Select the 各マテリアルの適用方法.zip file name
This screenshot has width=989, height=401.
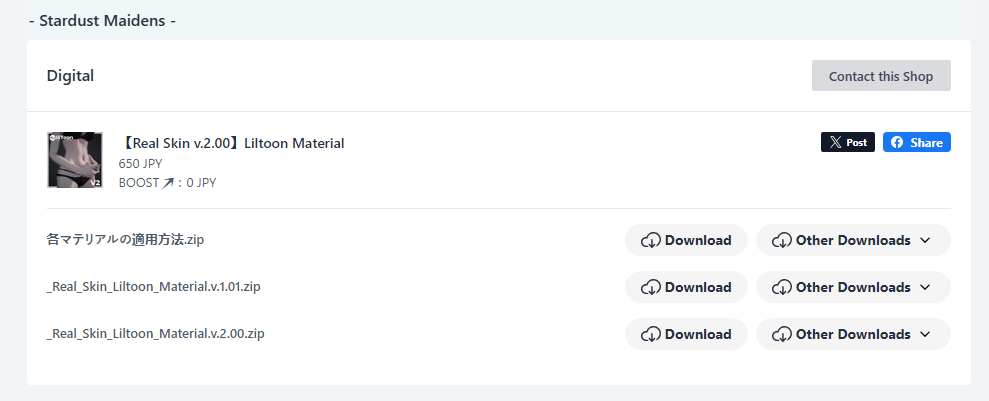tap(126, 240)
